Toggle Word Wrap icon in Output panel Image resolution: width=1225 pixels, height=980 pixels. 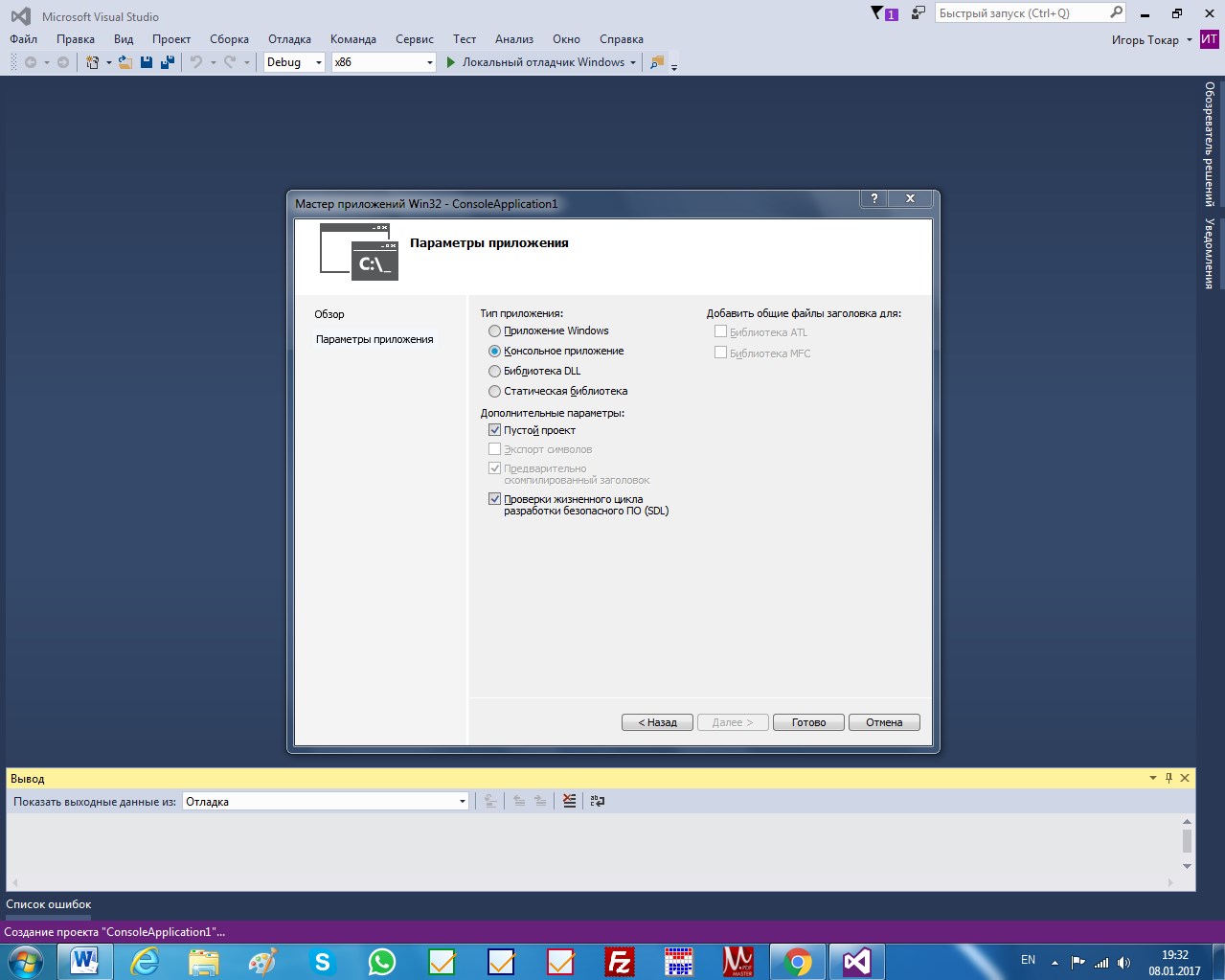(x=597, y=801)
